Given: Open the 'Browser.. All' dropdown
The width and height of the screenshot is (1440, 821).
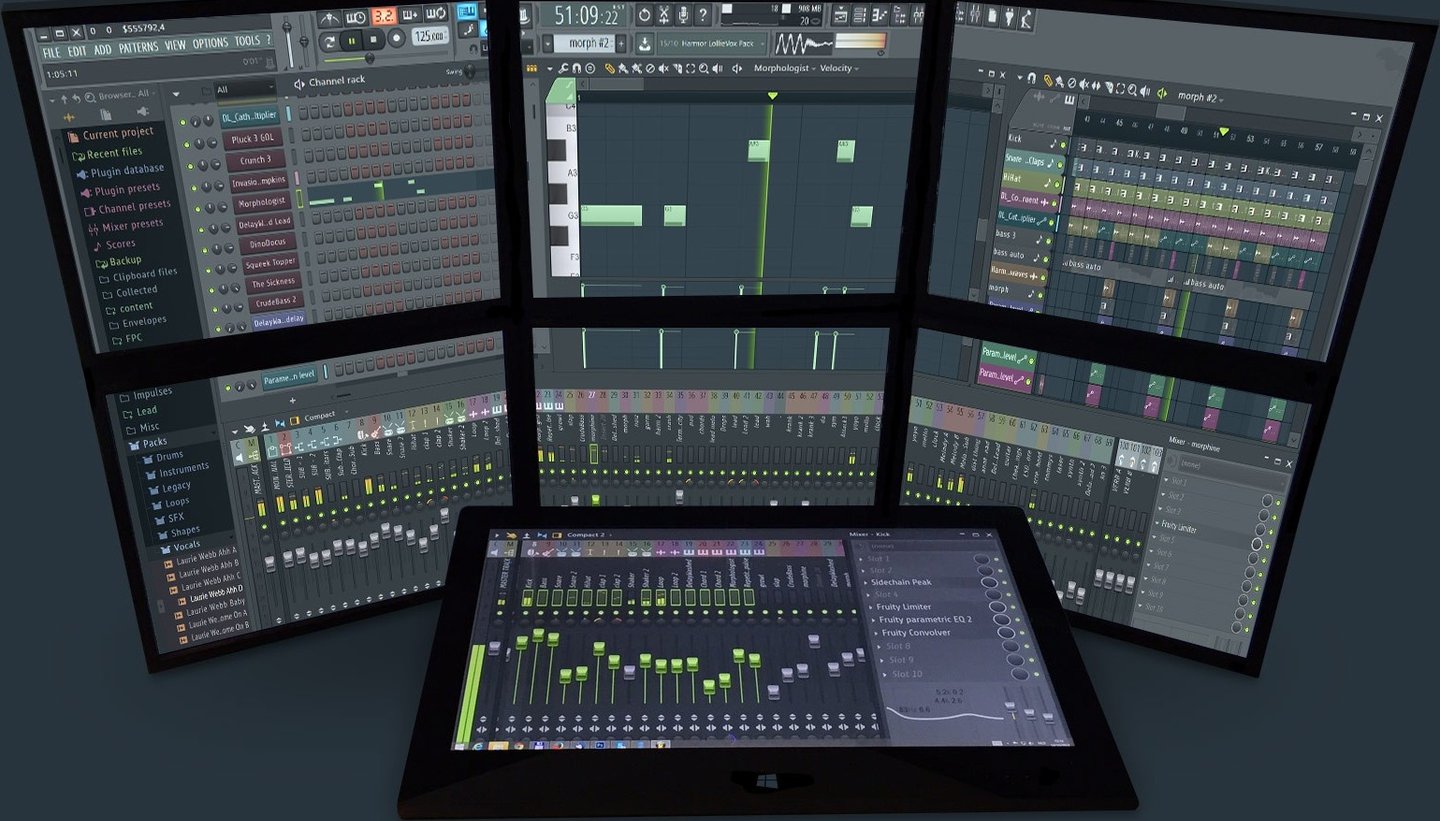Looking at the screenshot, I should click(125, 95).
